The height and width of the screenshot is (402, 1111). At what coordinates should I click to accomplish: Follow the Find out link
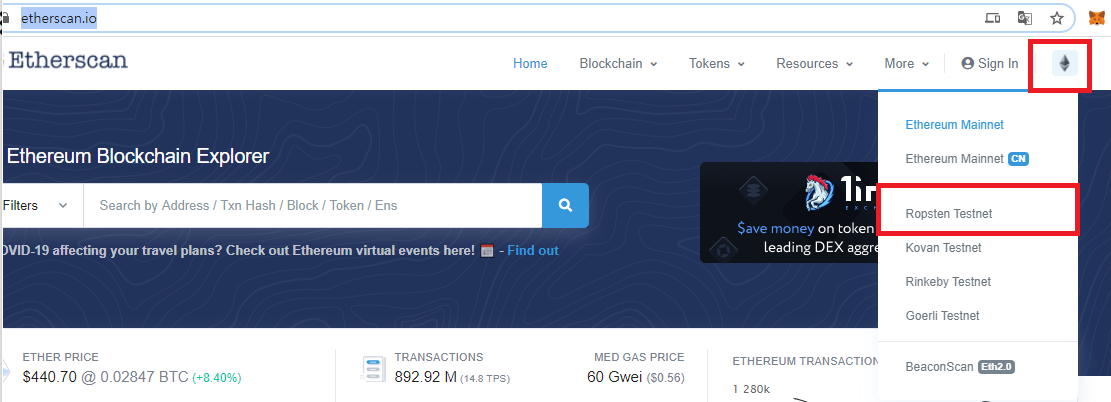coord(533,250)
